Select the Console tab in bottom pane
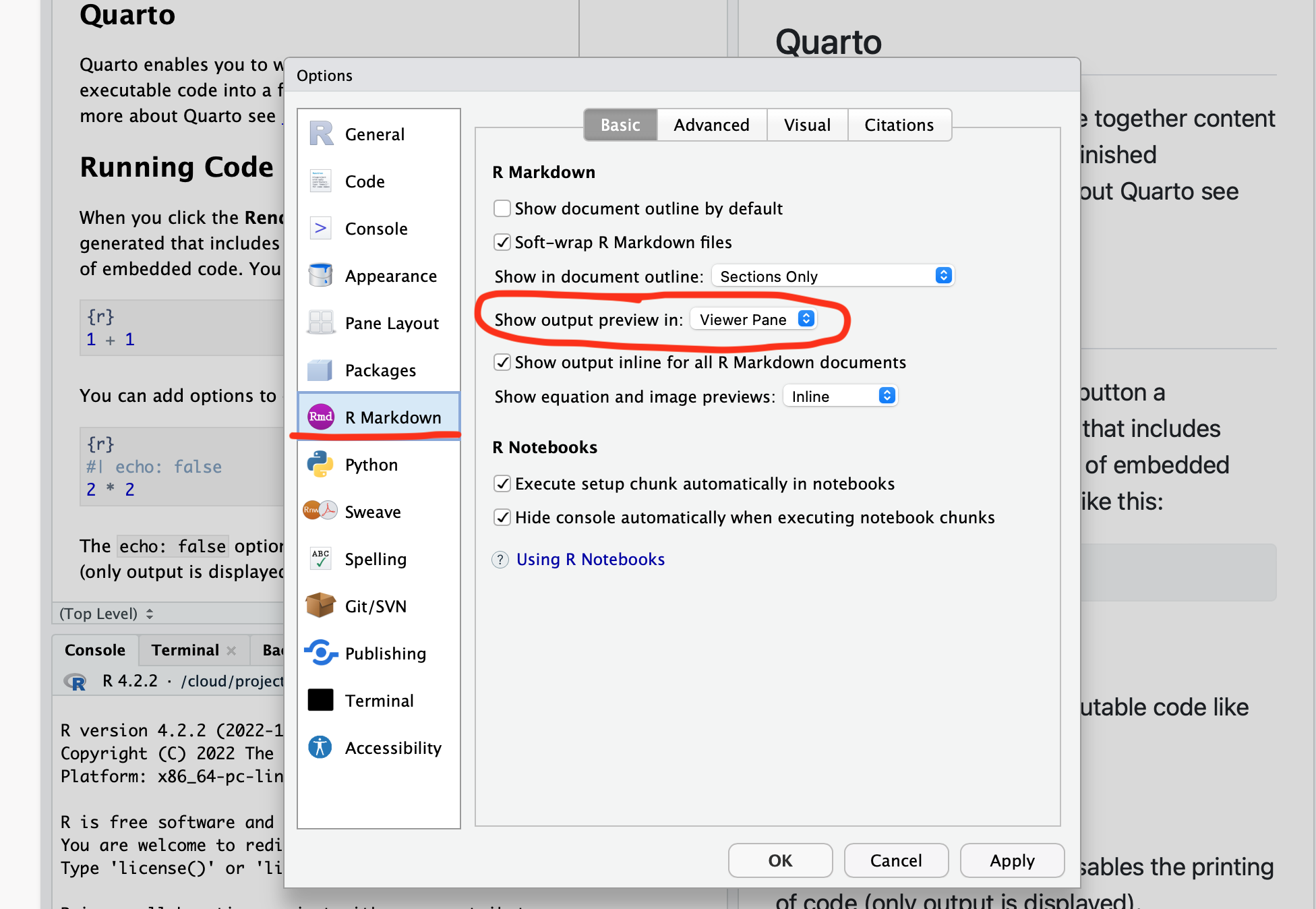Screen dimensions: 1316x909 coord(95,650)
